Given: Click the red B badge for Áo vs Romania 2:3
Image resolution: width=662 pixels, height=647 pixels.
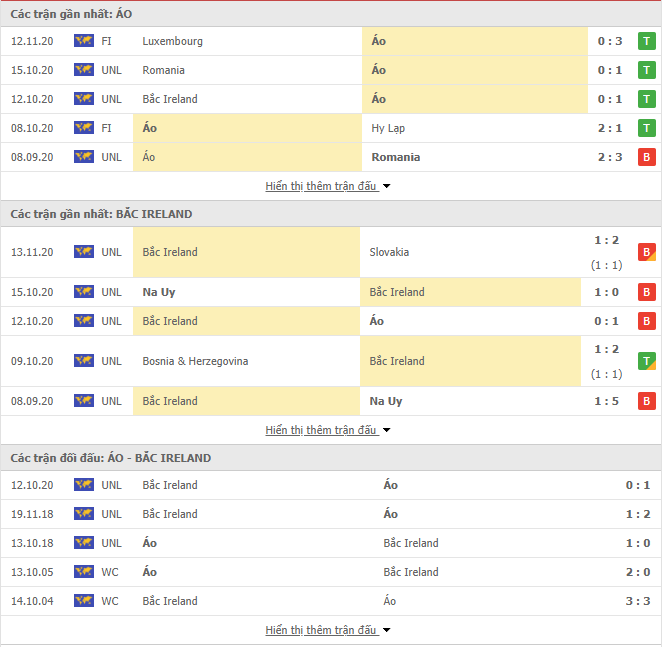Looking at the screenshot, I should (x=646, y=157).
